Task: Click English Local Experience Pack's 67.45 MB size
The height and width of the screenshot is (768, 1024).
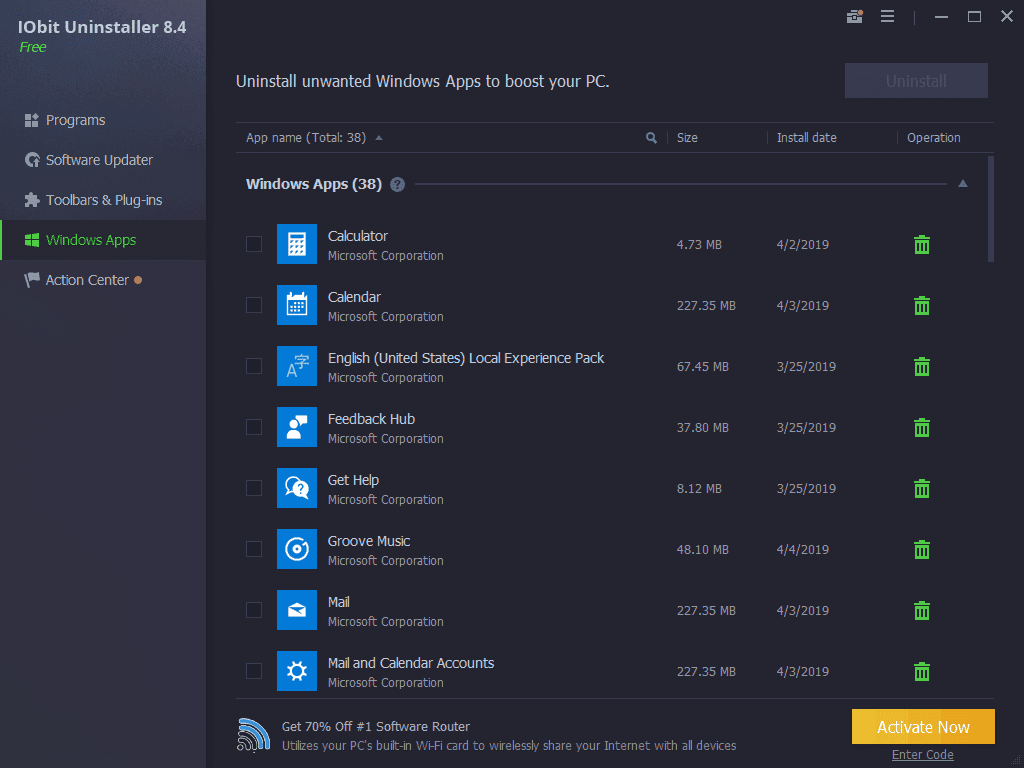Action: (x=703, y=367)
